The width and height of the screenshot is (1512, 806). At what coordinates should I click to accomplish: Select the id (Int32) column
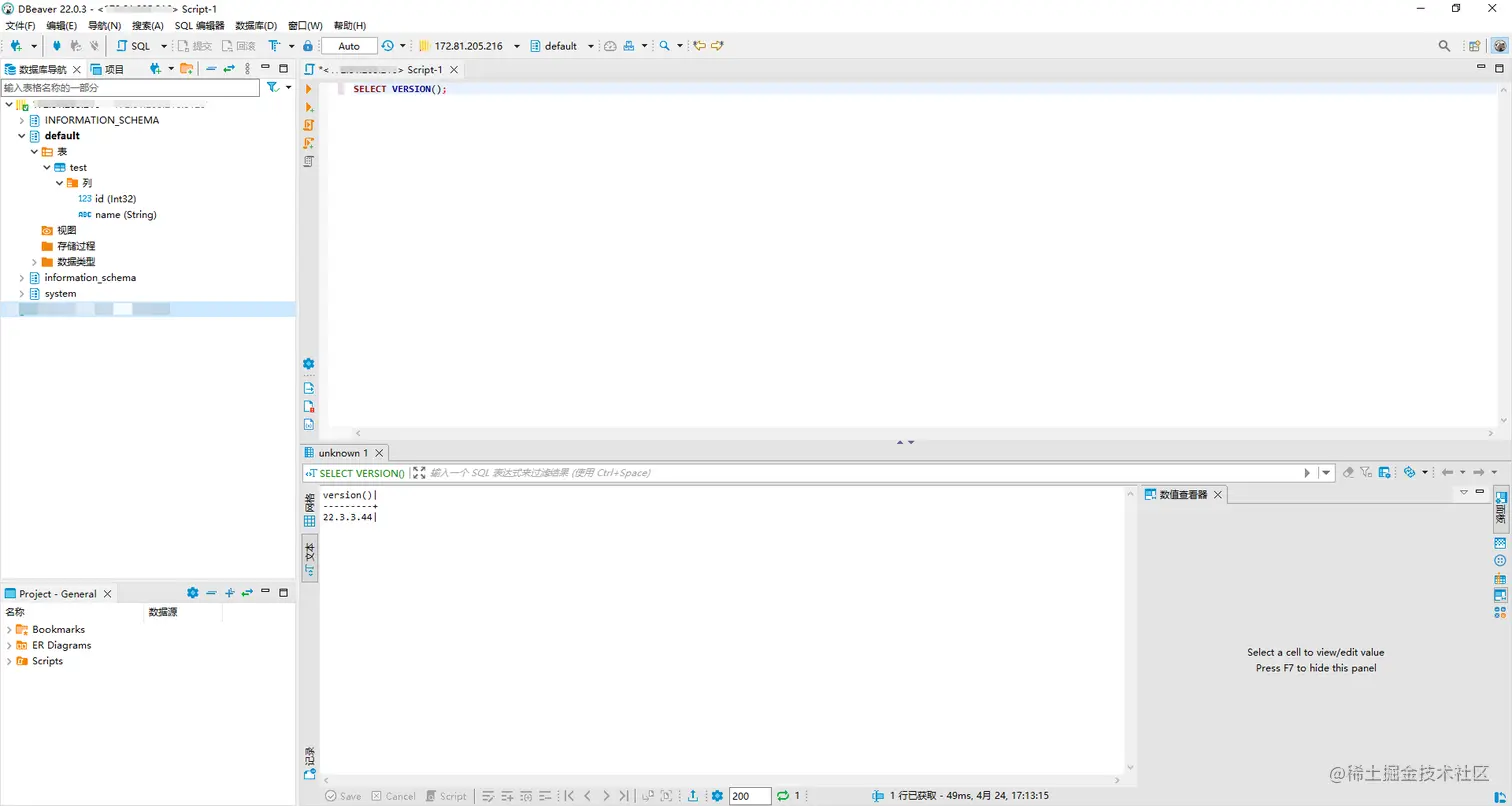pyautogui.click(x=106, y=199)
